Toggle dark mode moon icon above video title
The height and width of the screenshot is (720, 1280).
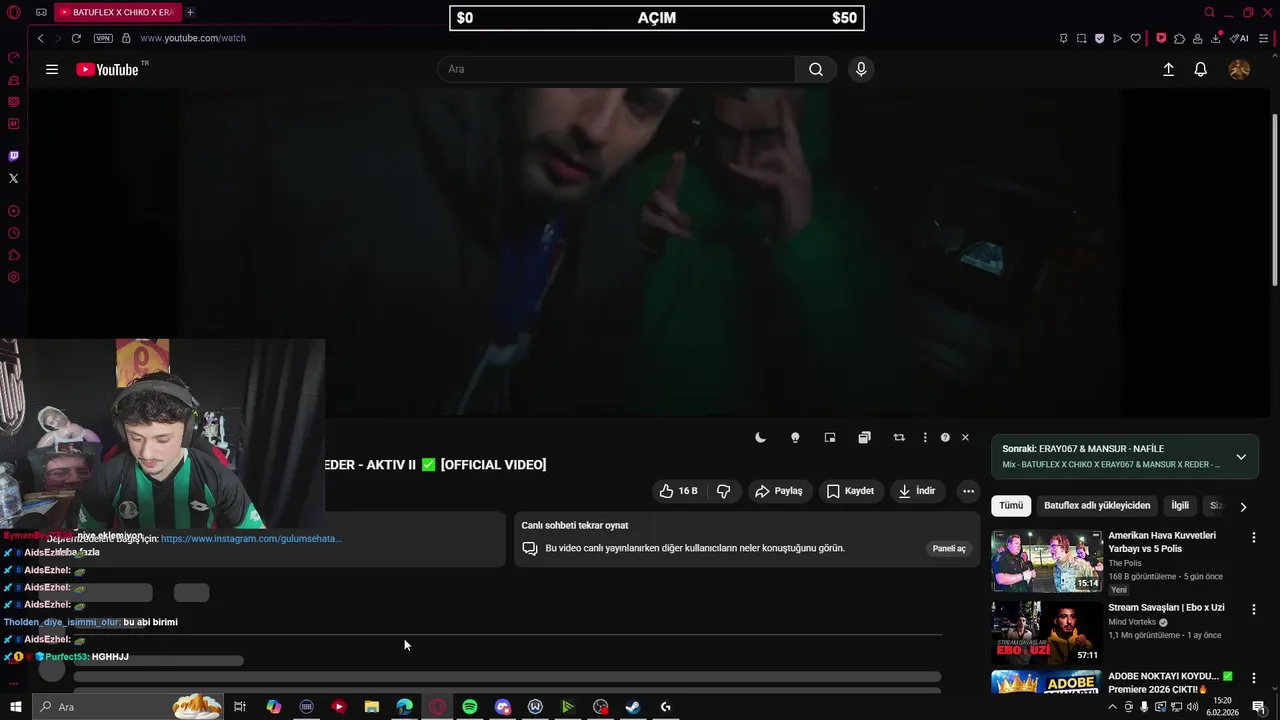[760, 437]
